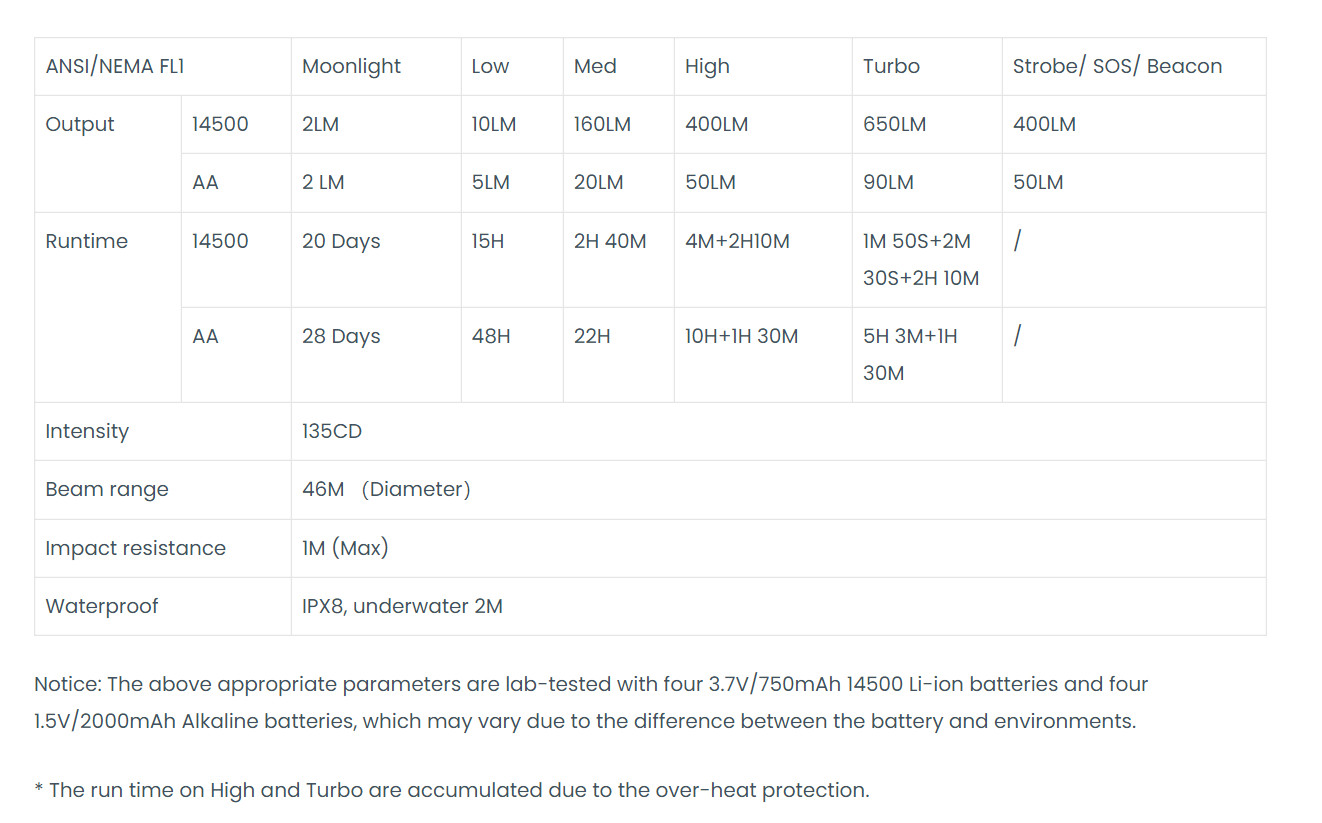This screenshot has height=823, width=1322.
Task: Select the 20 Days runtime cell
Action: click(341, 242)
